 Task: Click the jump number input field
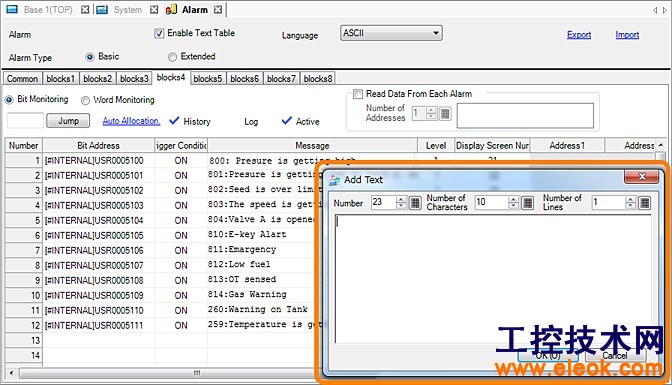click(25, 121)
